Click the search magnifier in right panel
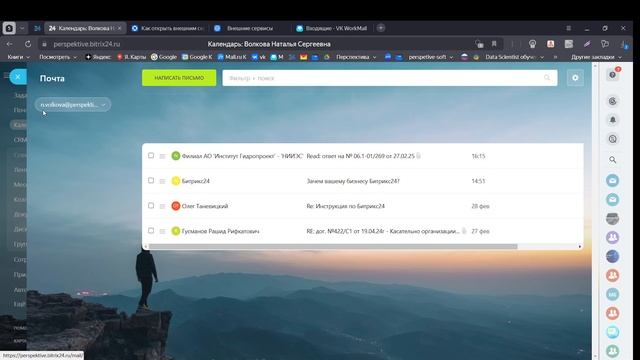The height and width of the screenshot is (360, 640). (x=613, y=160)
